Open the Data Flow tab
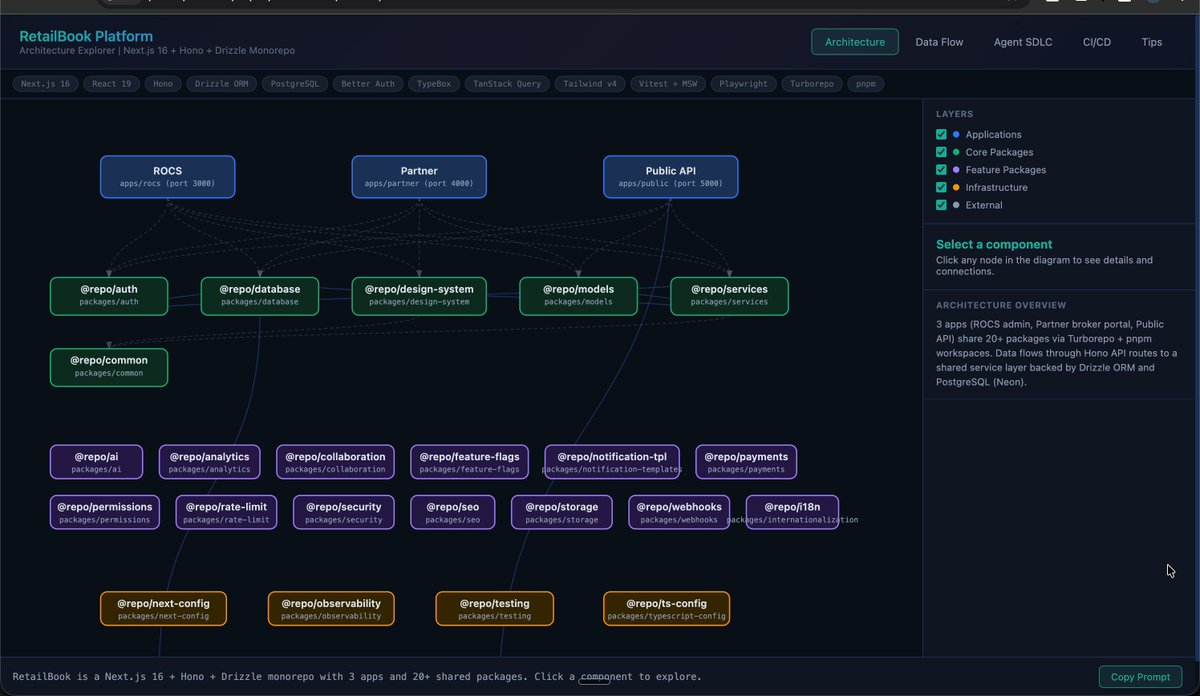The width and height of the screenshot is (1200, 696). pyautogui.click(x=939, y=42)
